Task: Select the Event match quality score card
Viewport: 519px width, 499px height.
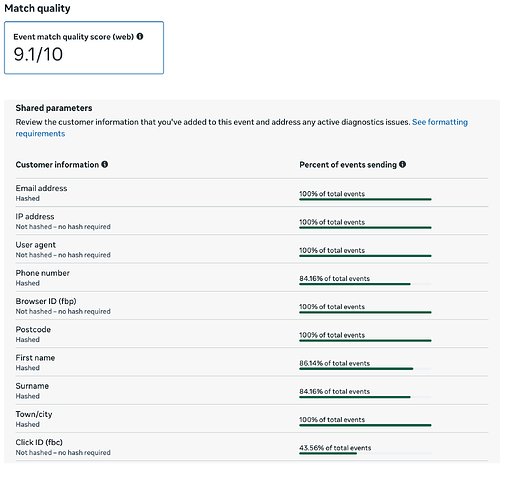Action: (x=84, y=48)
